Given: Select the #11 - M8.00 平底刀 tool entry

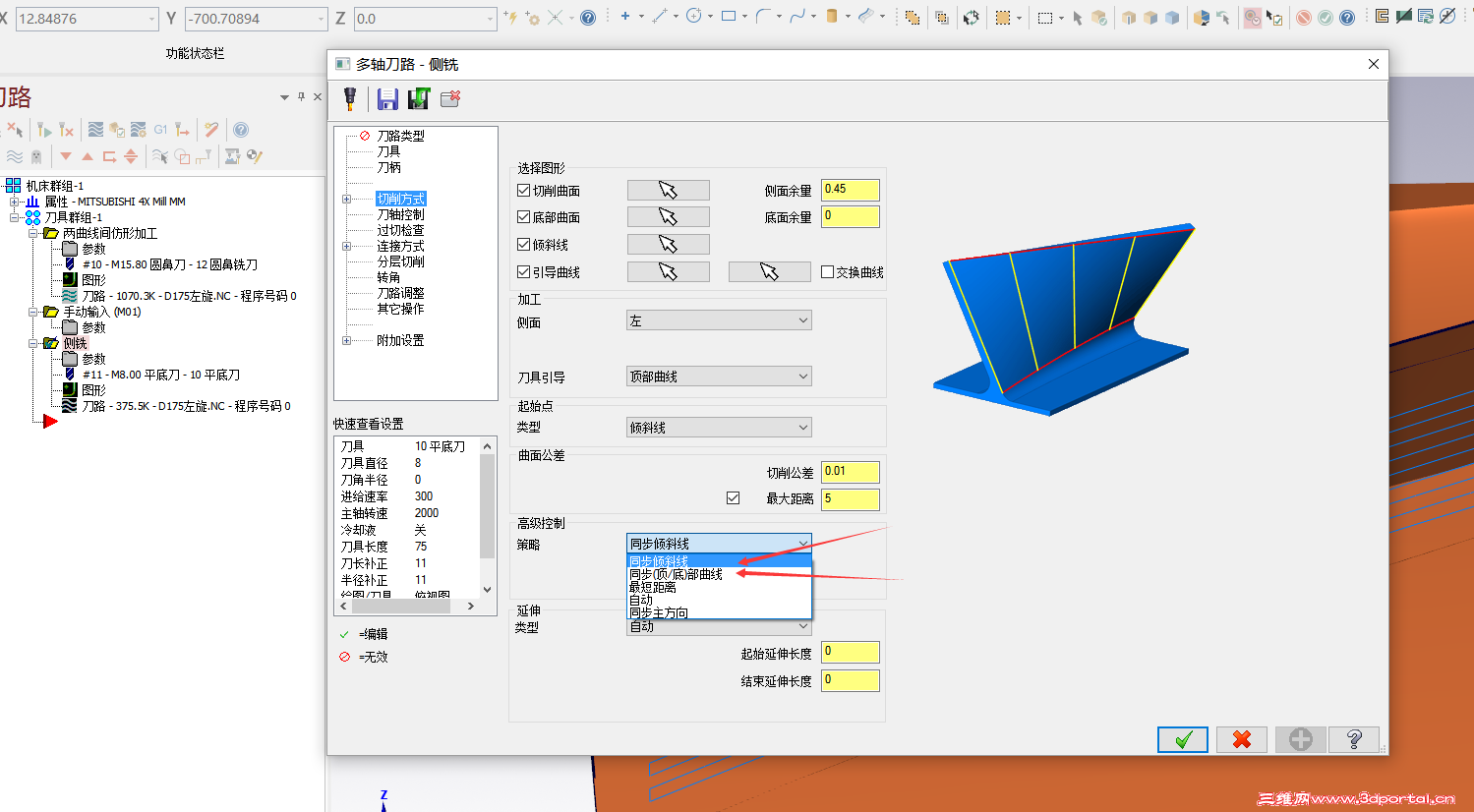Looking at the screenshot, I should 161,375.
